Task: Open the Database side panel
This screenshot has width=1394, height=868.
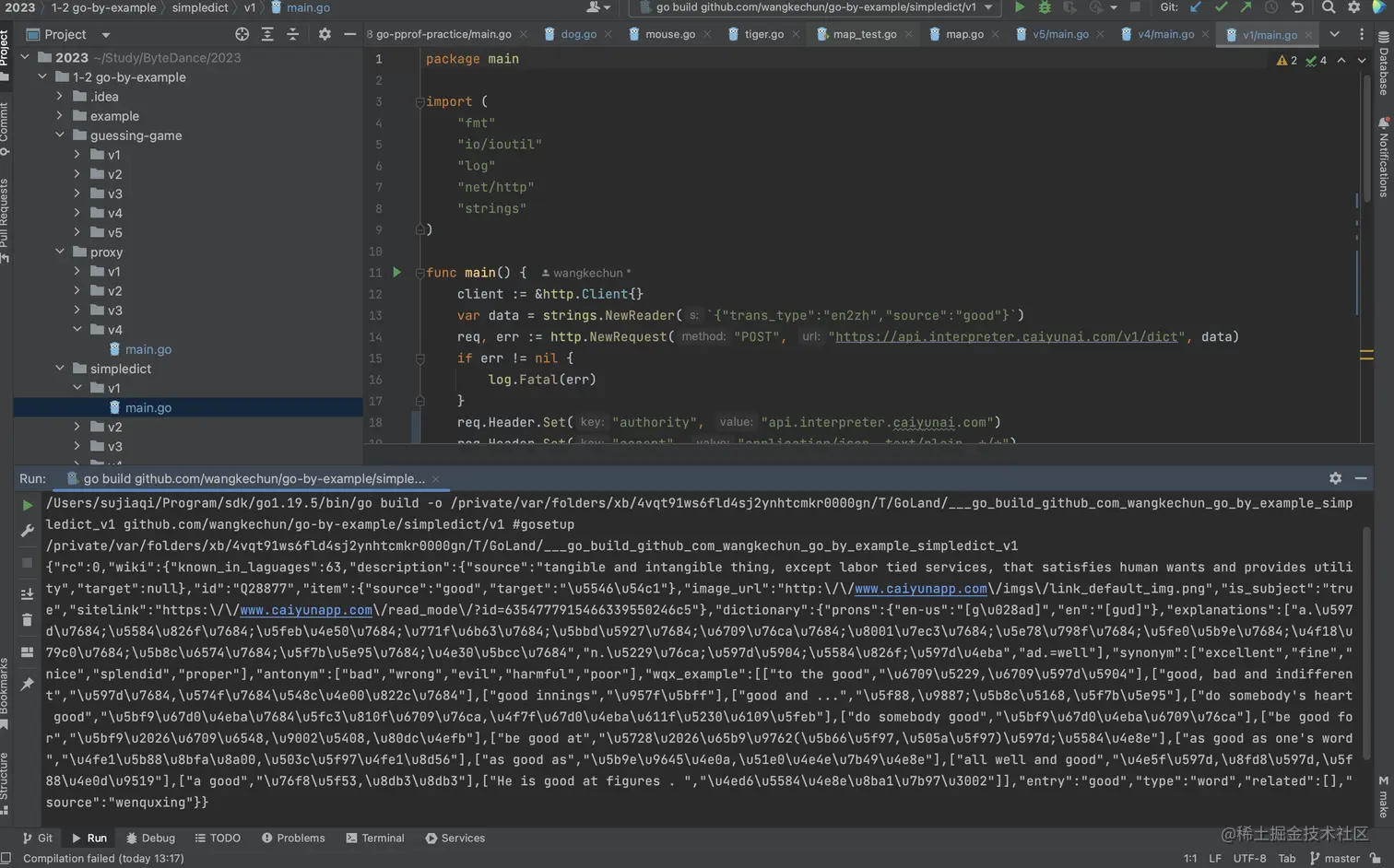Action: click(x=1383, y=64)
